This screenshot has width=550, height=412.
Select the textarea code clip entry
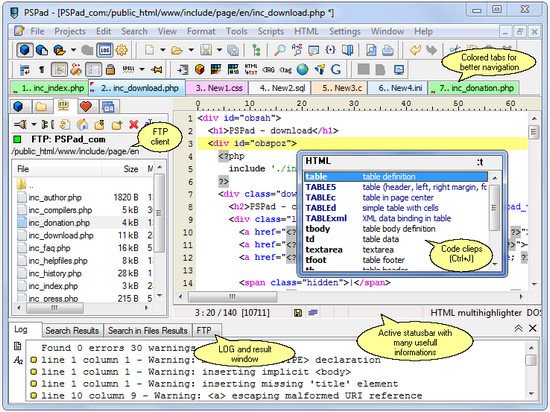coord(396,250)
